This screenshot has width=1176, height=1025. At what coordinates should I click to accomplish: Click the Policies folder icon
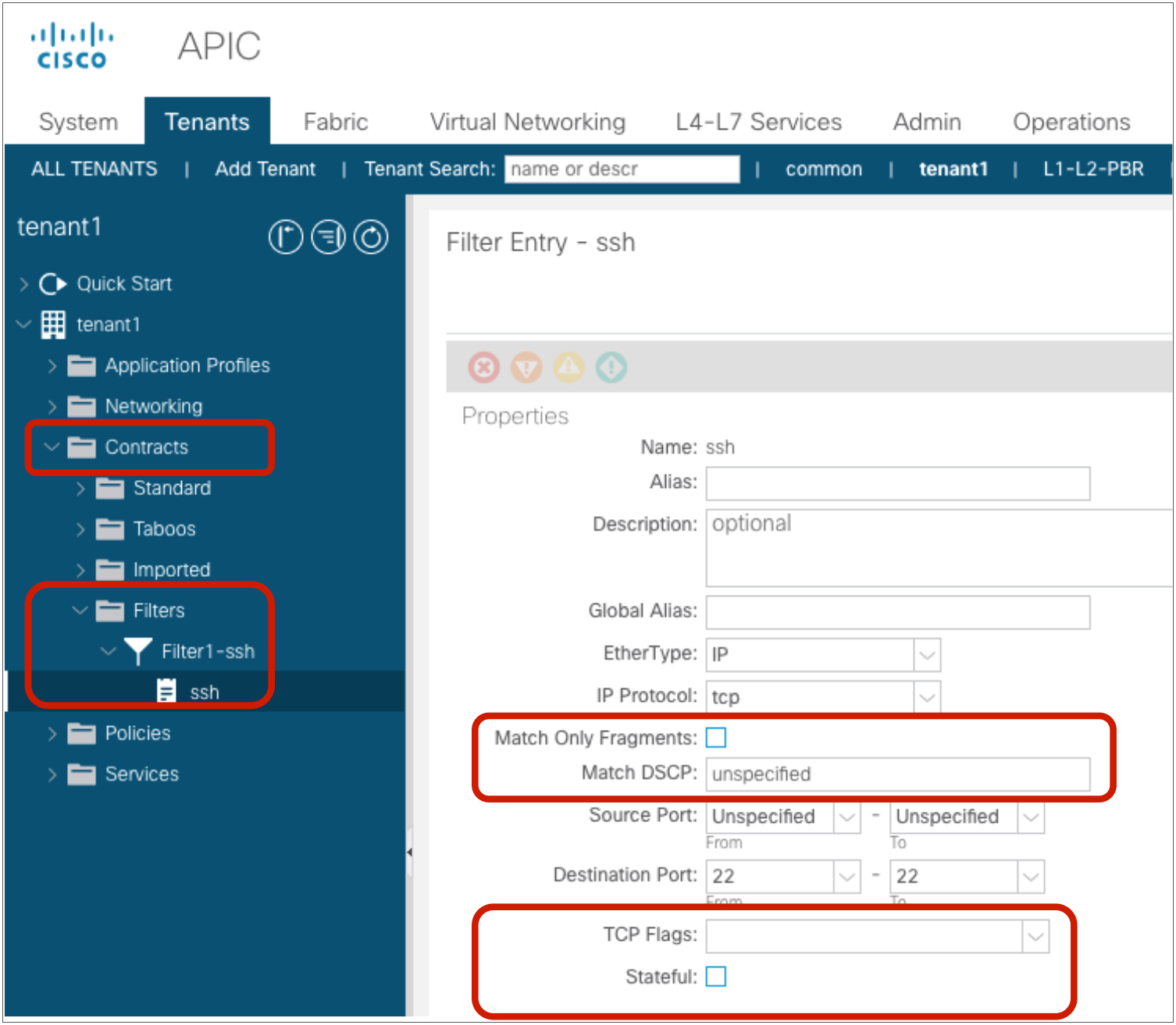point(81,733)
